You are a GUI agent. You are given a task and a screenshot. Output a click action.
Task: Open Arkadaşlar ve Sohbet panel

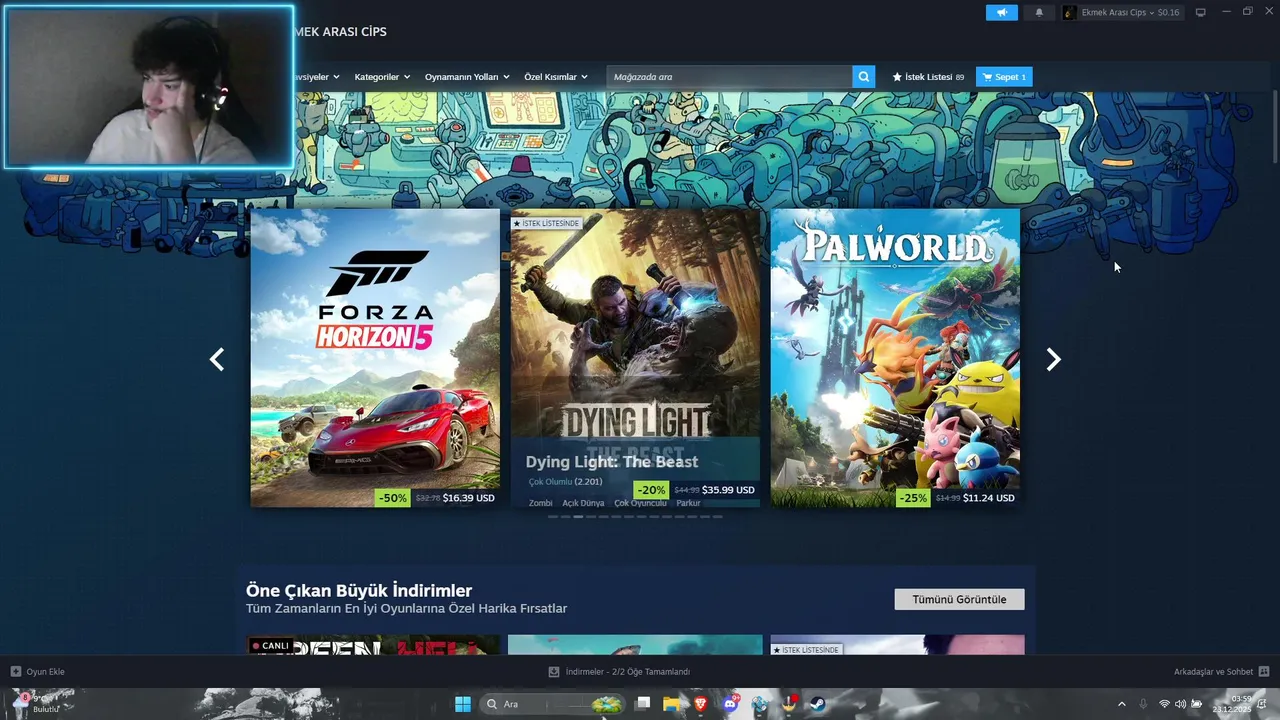(1221, 672)
